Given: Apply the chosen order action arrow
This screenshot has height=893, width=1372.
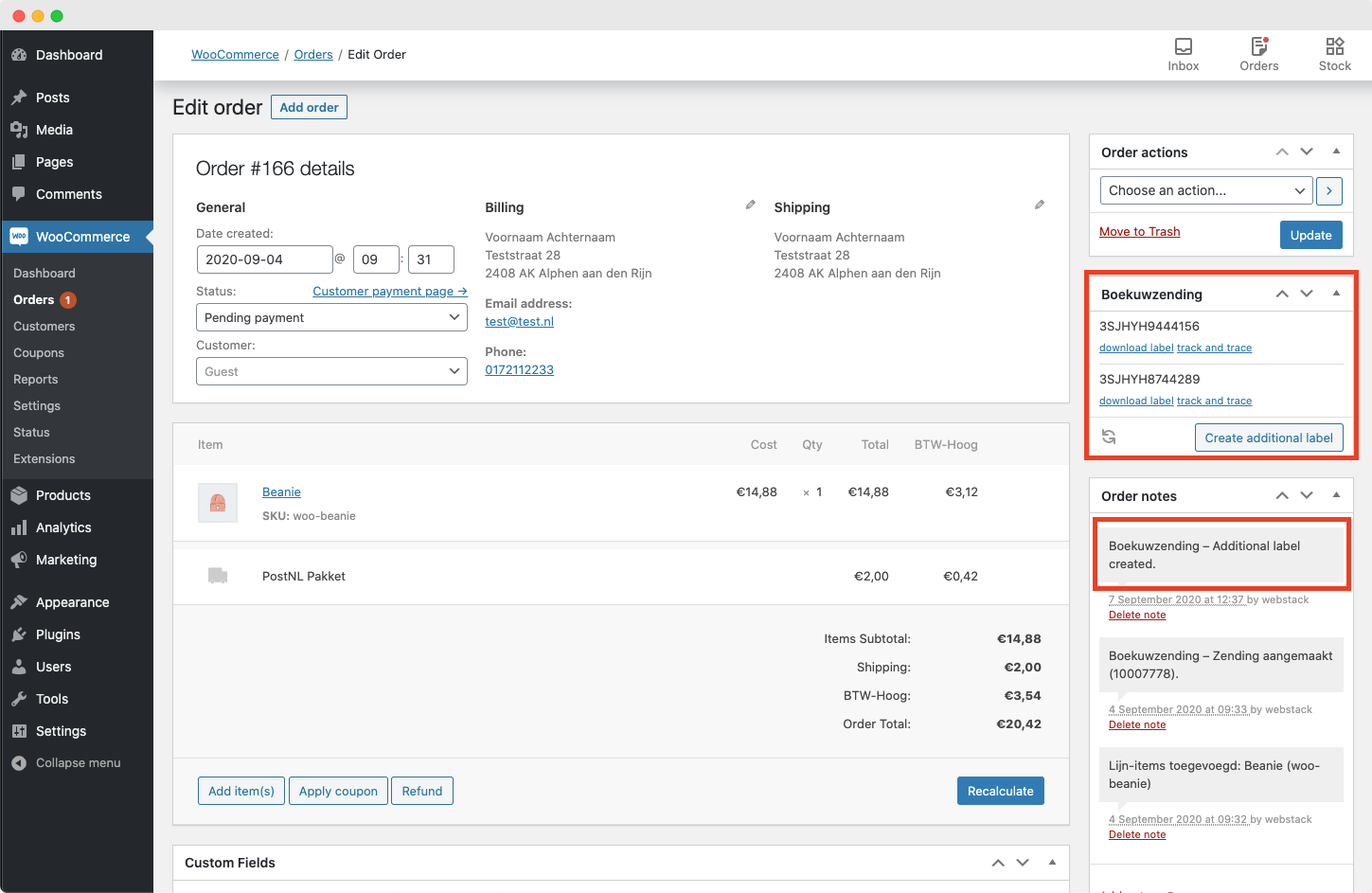Looking at the screenshot, I should coord(1329,190).
